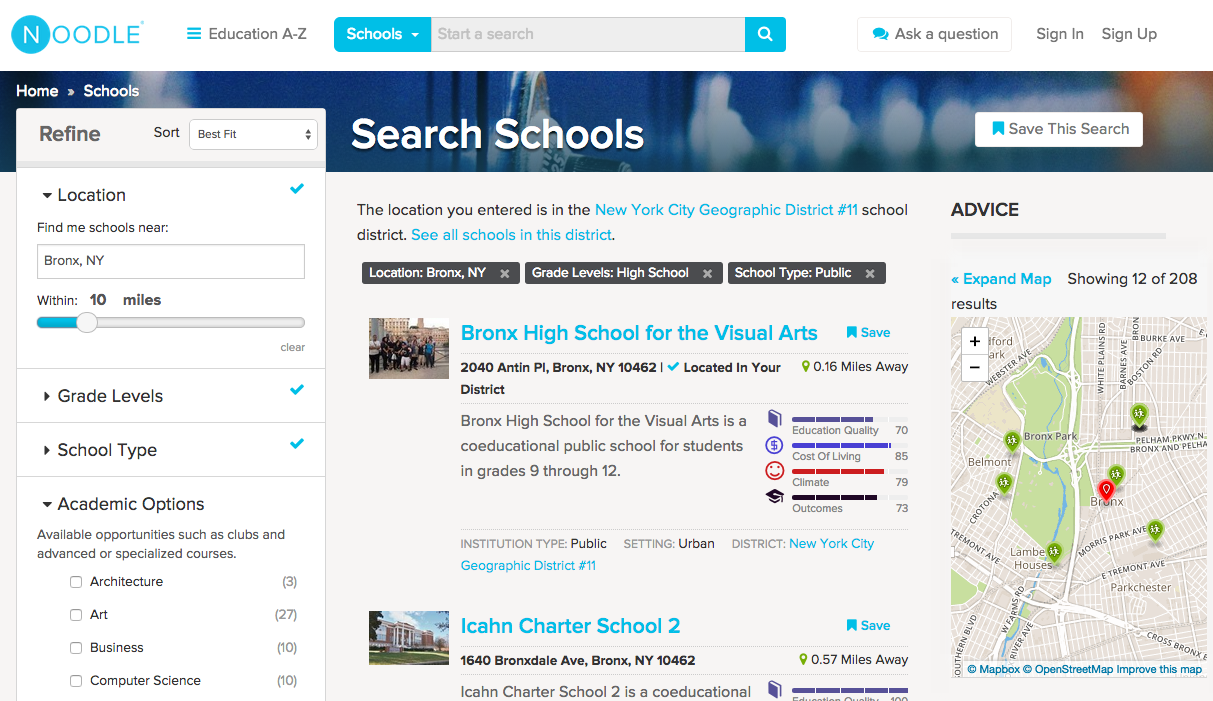1213x701 pixels.
Task: Open Icahn Charter School 2 thumbnail
Action: [x=409, y=638]
